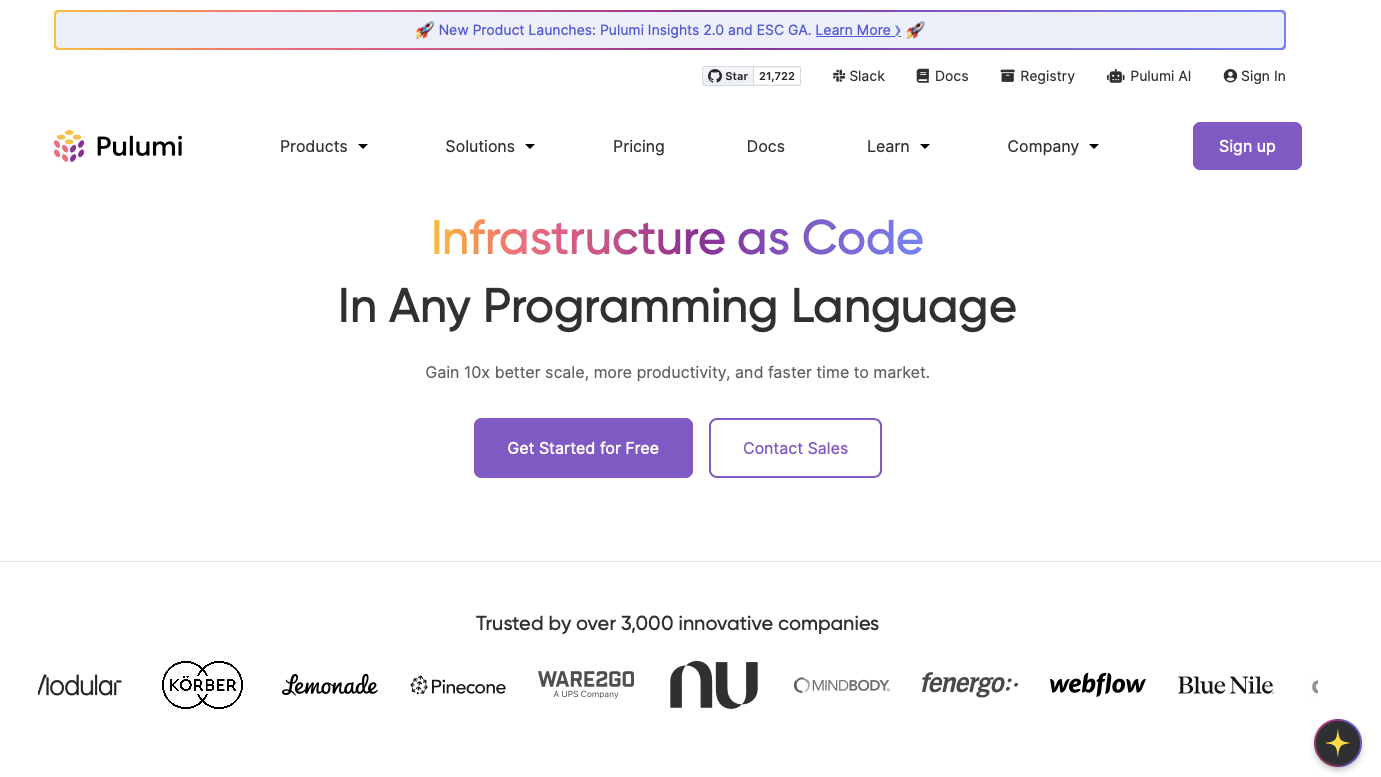Click Get Started for Free

pos(583,448)
